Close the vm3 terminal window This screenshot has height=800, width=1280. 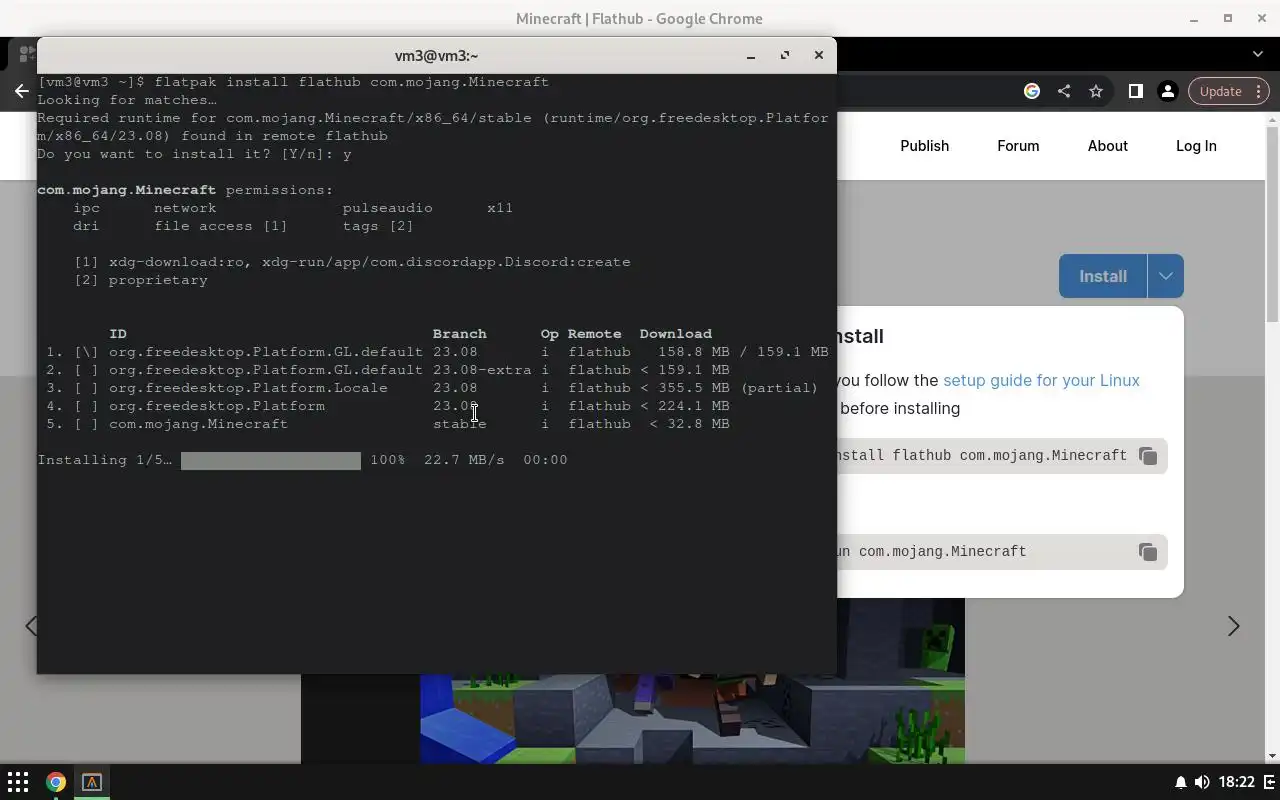pos(819,56)
